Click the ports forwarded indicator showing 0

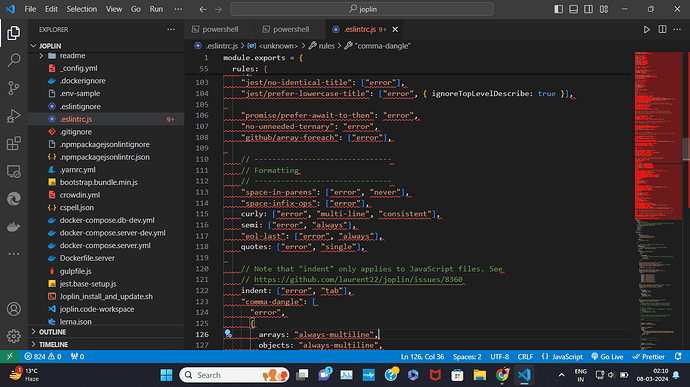click(77, 357)
